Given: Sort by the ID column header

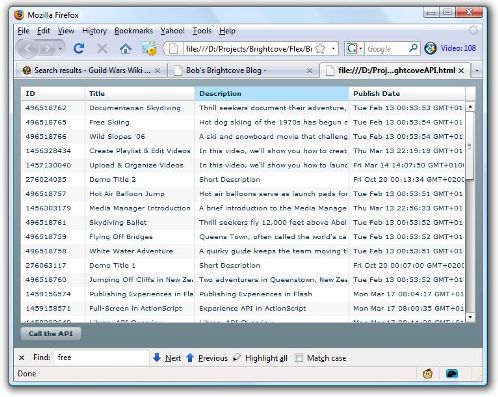Looking at the screenshot, I should click(x=53, y=94).
